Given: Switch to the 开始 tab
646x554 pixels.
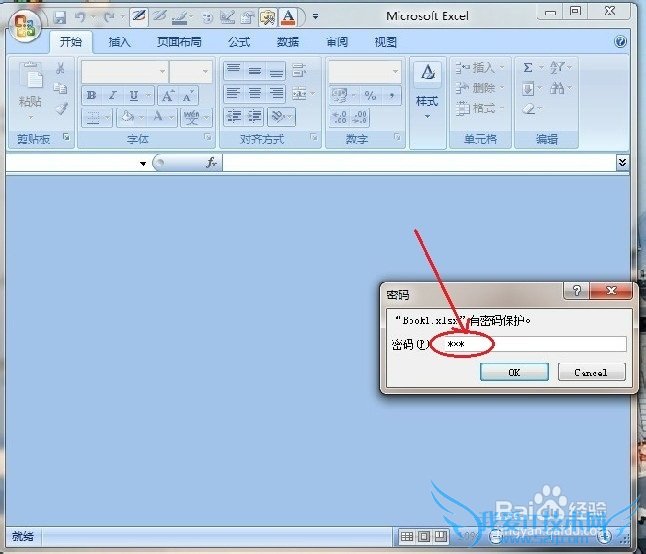Looking at the screenshot, I should click(x=71, y=42).
